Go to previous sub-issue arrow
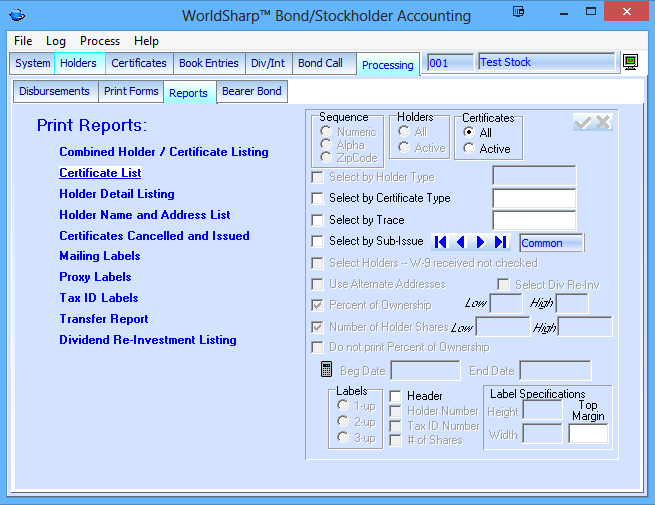The height and width of the screenshot is (505, 655). tap(460, 242)
